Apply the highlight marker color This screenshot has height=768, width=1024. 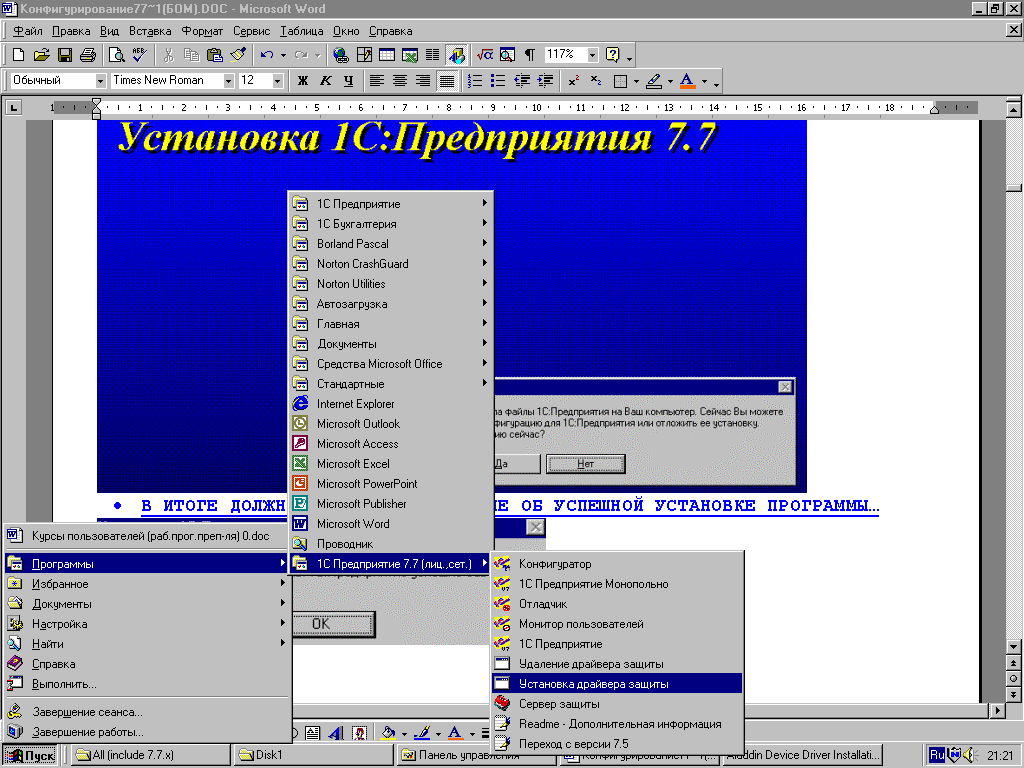click(653, 81)
